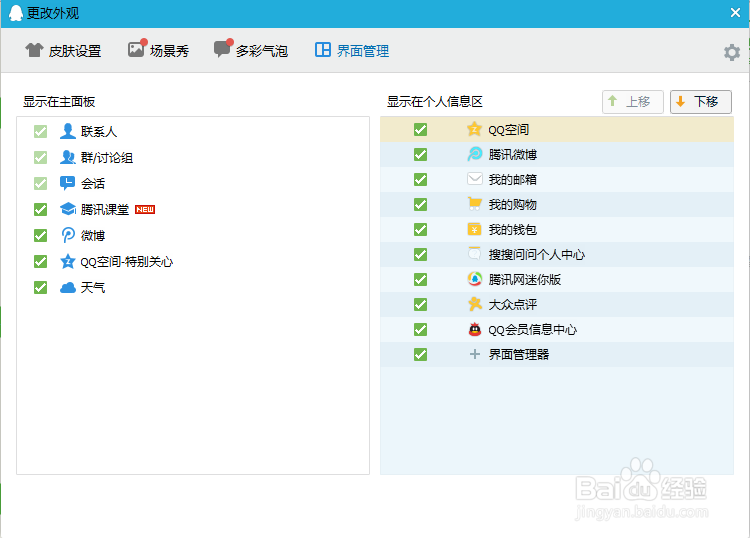Select the 界面管理 tab

[x=352, y=50]
